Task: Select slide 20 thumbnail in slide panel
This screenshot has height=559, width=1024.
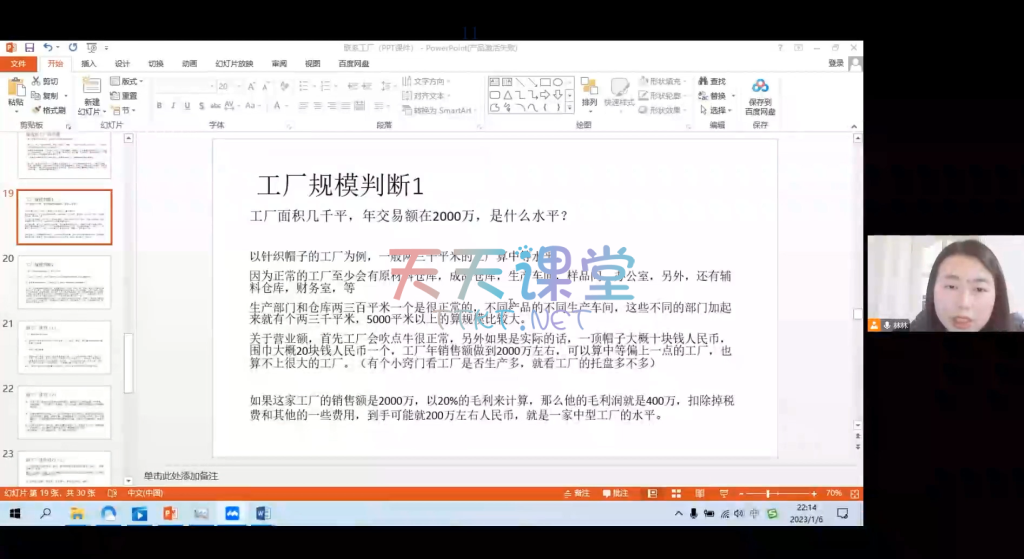Action: [x=64, y=281]
